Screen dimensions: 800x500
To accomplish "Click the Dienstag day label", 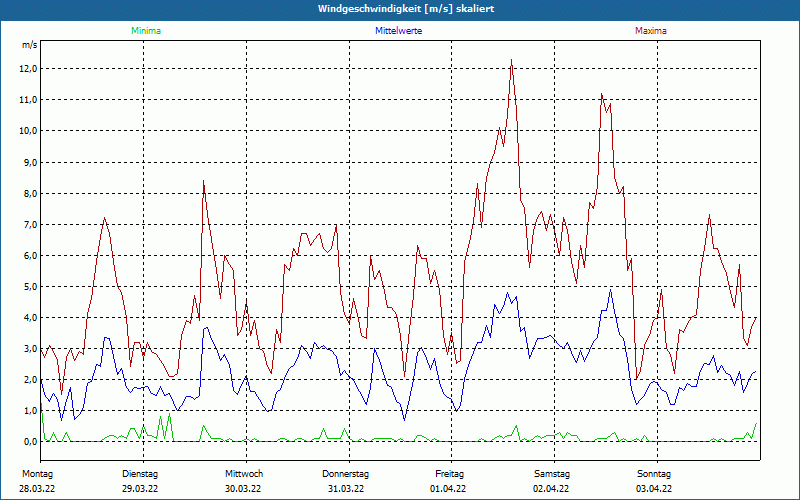I will coord(140,474).
